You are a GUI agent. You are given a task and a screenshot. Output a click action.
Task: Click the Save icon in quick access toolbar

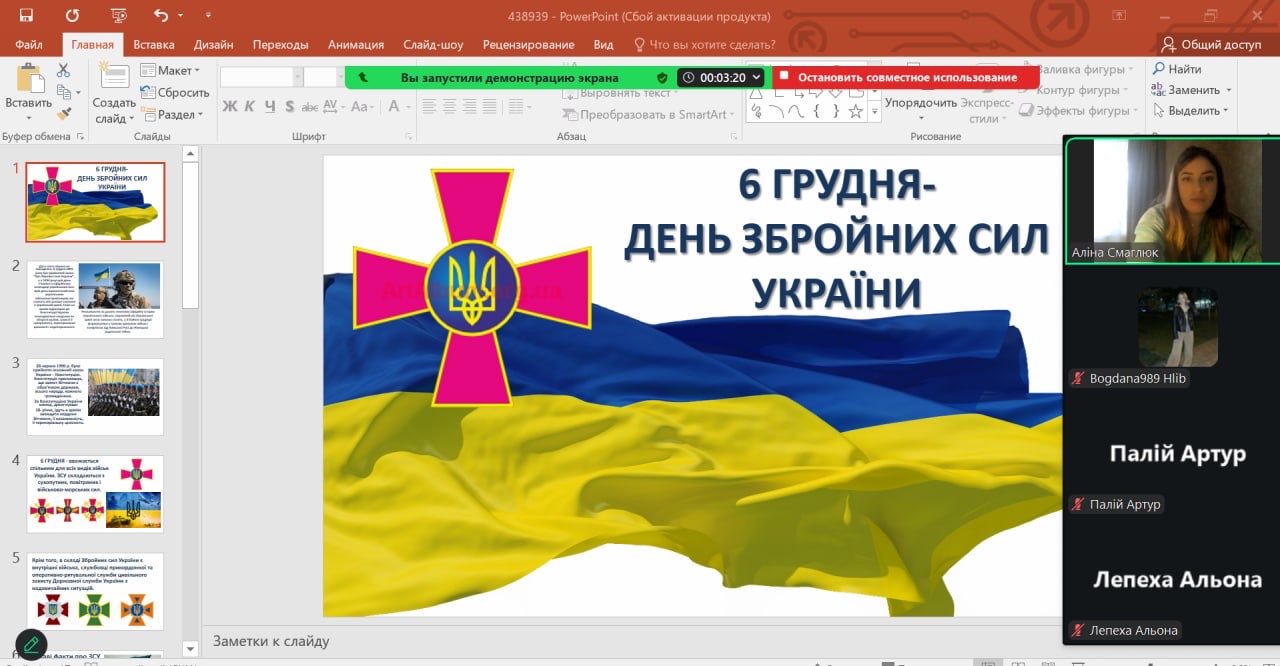click(26, 16)
